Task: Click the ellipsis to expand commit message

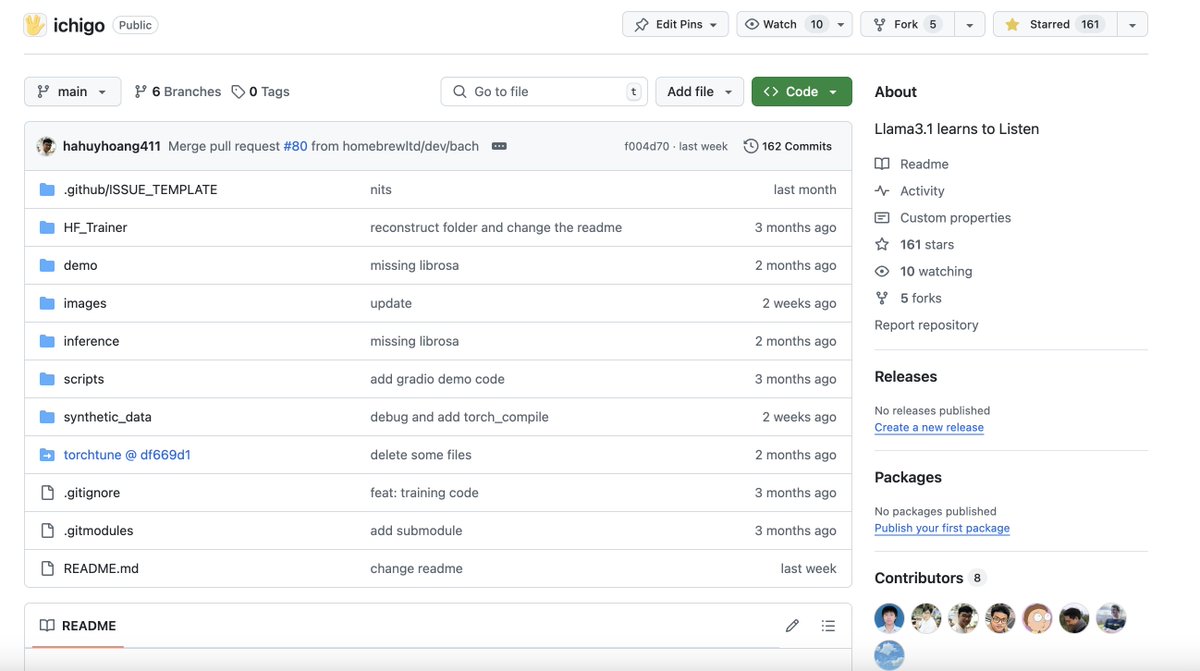Action: click(499, 146)
